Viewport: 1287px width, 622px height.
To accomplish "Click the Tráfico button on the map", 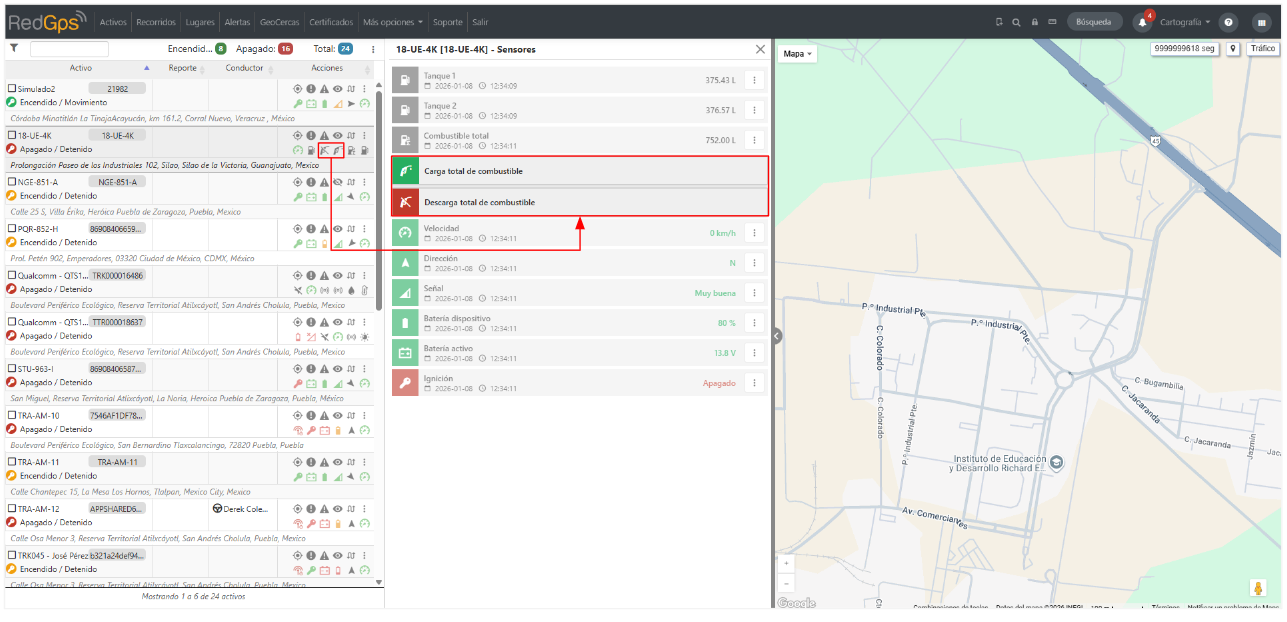I will tap(1262, 48).
